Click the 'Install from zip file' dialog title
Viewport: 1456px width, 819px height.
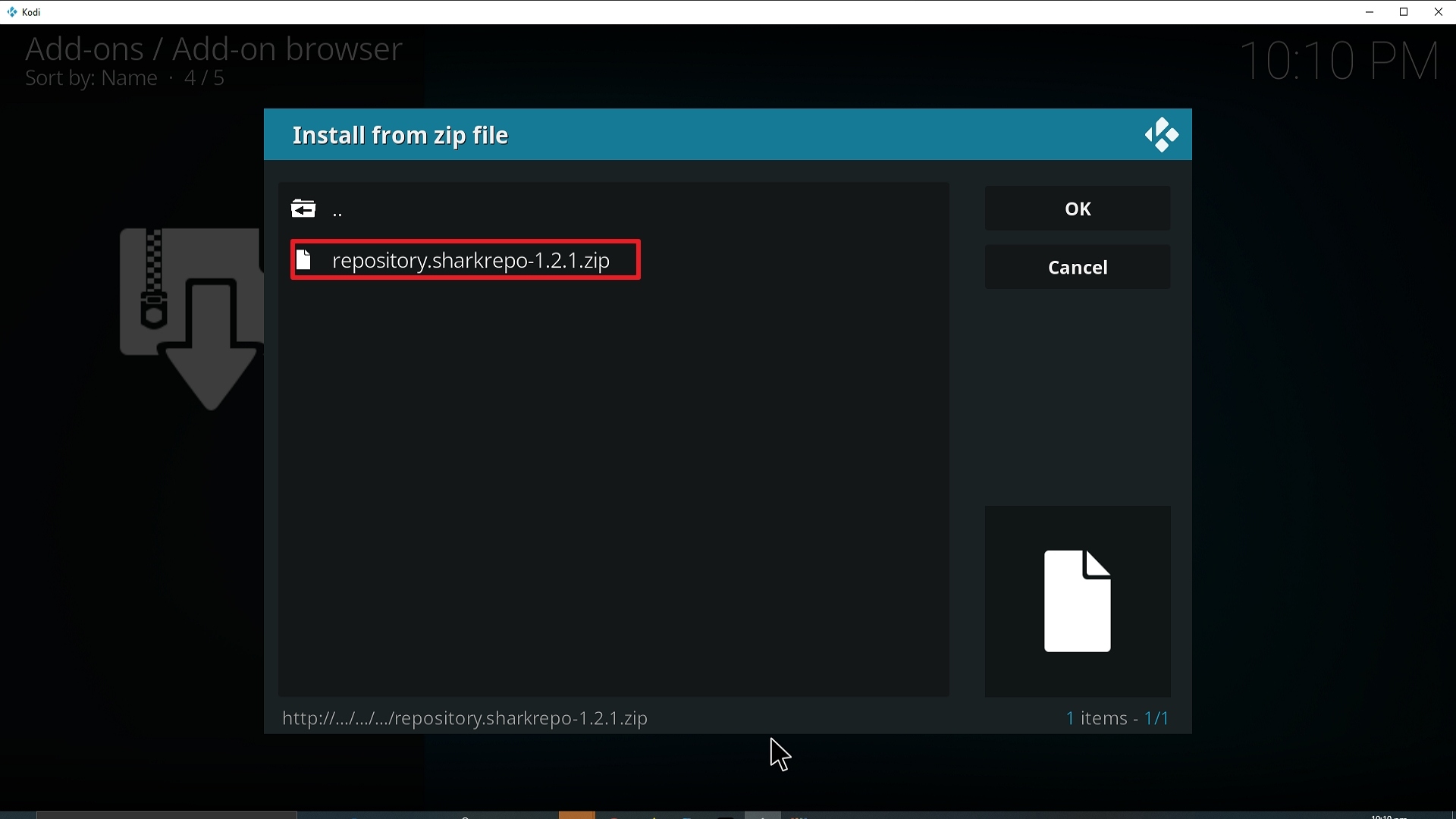tap(400, 136)
